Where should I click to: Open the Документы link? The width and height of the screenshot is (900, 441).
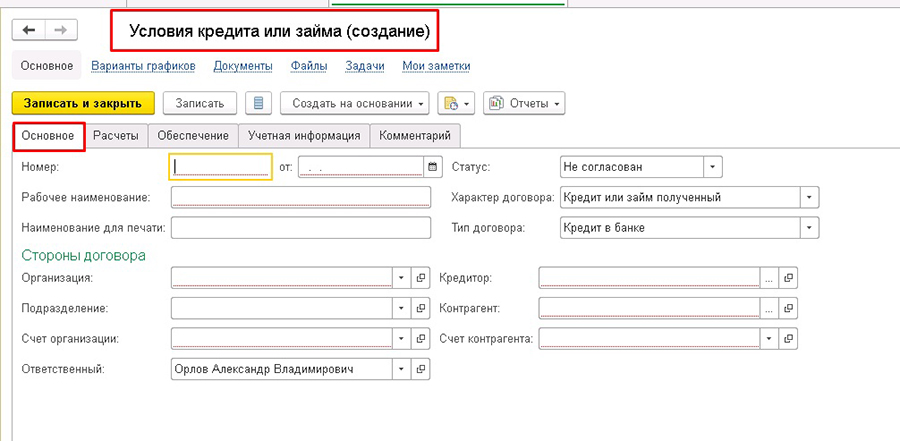[x=243, y=66]
